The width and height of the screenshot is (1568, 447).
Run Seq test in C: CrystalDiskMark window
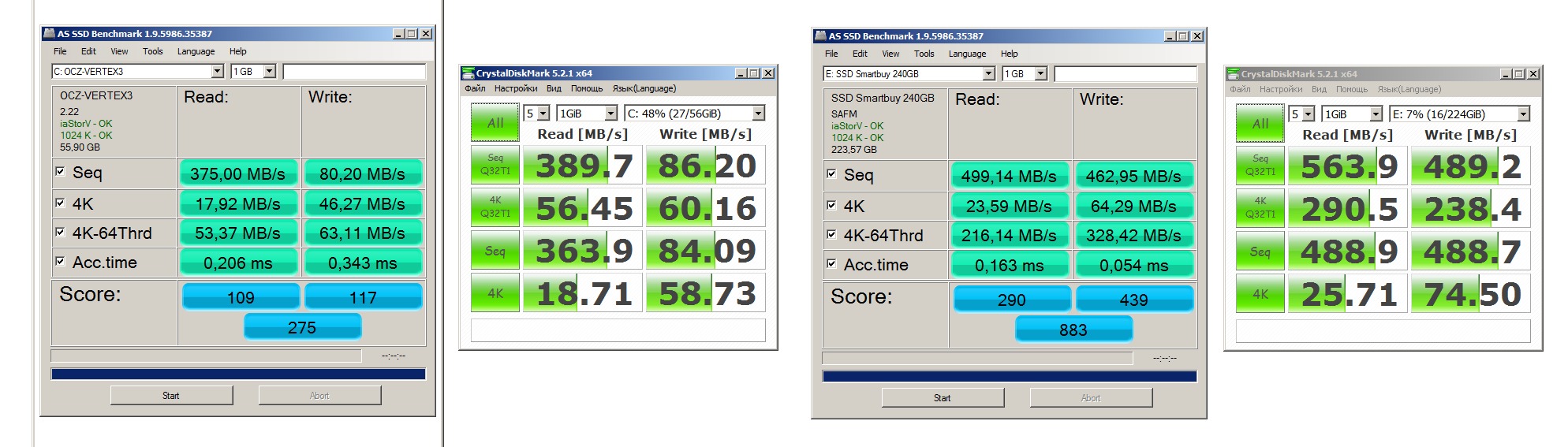tap(495, 250)
